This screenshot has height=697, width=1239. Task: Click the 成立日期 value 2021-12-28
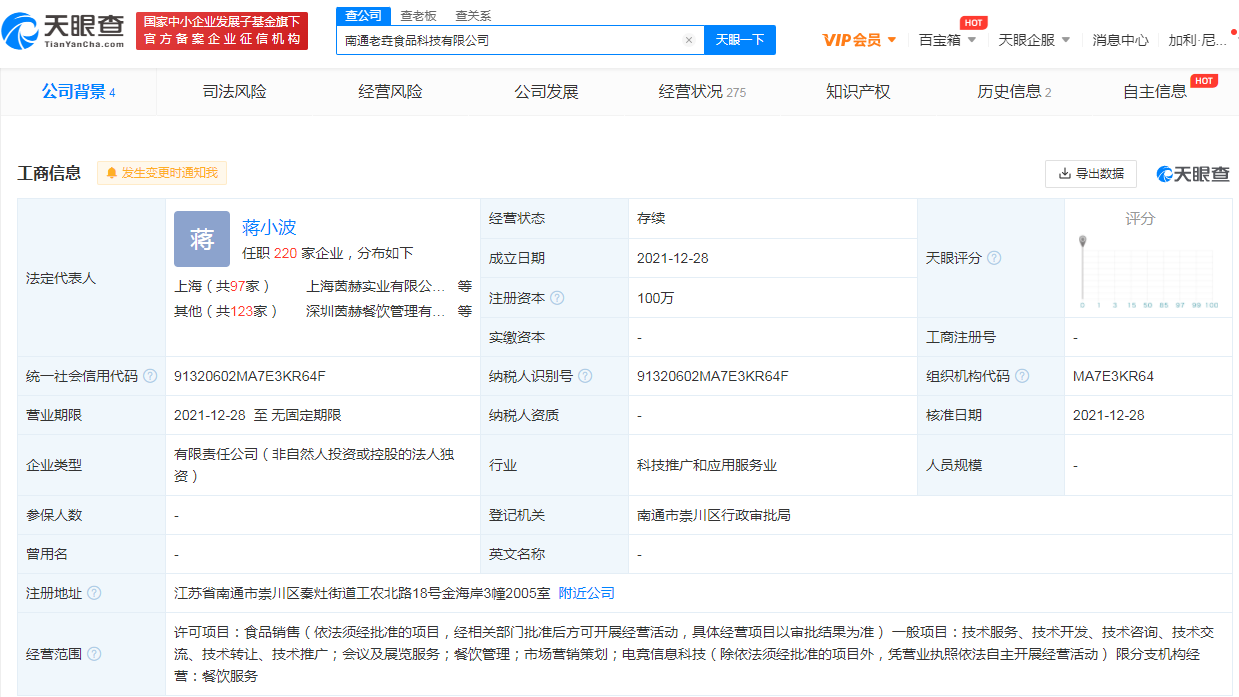click(x=672, y=258)
